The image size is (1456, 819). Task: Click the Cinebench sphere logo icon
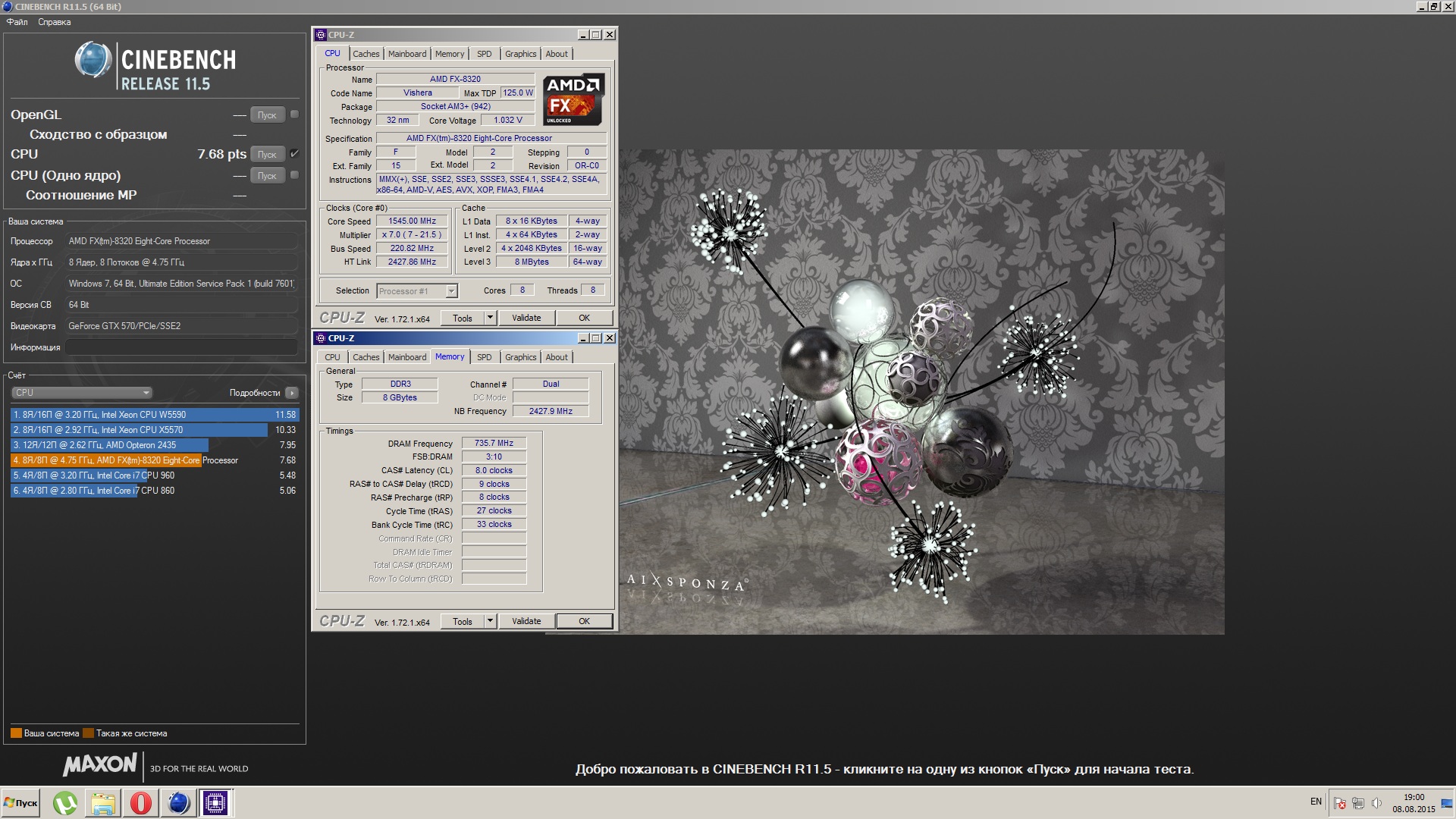pos(93,60)
